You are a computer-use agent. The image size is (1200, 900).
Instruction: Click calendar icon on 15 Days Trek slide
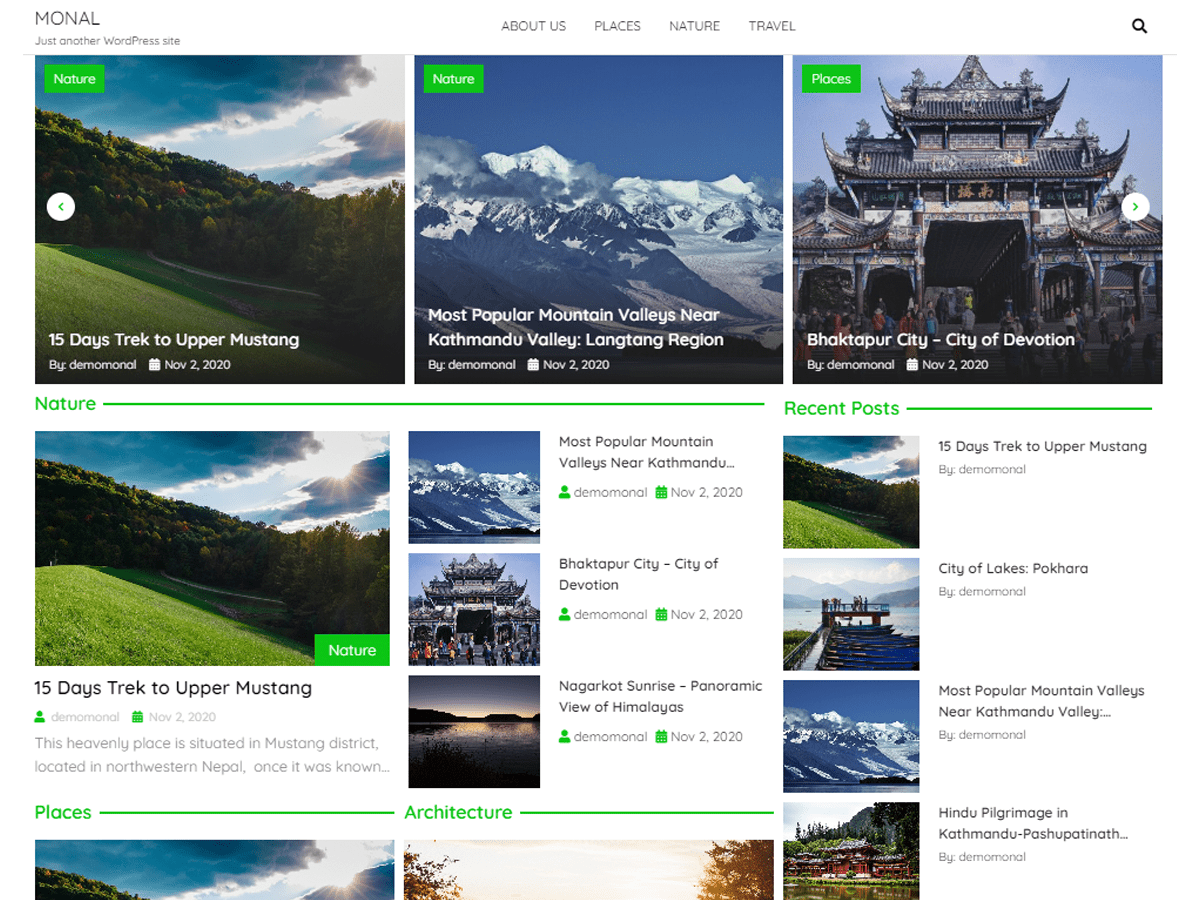point(154,365)
